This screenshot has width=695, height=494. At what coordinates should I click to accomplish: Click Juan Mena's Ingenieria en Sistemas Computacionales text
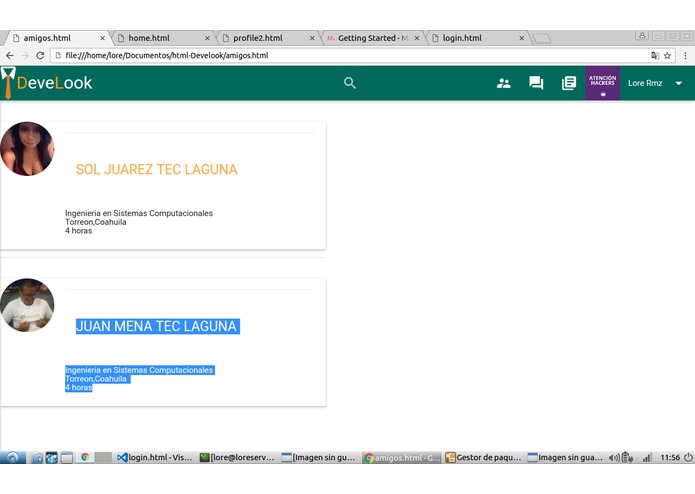140,370
